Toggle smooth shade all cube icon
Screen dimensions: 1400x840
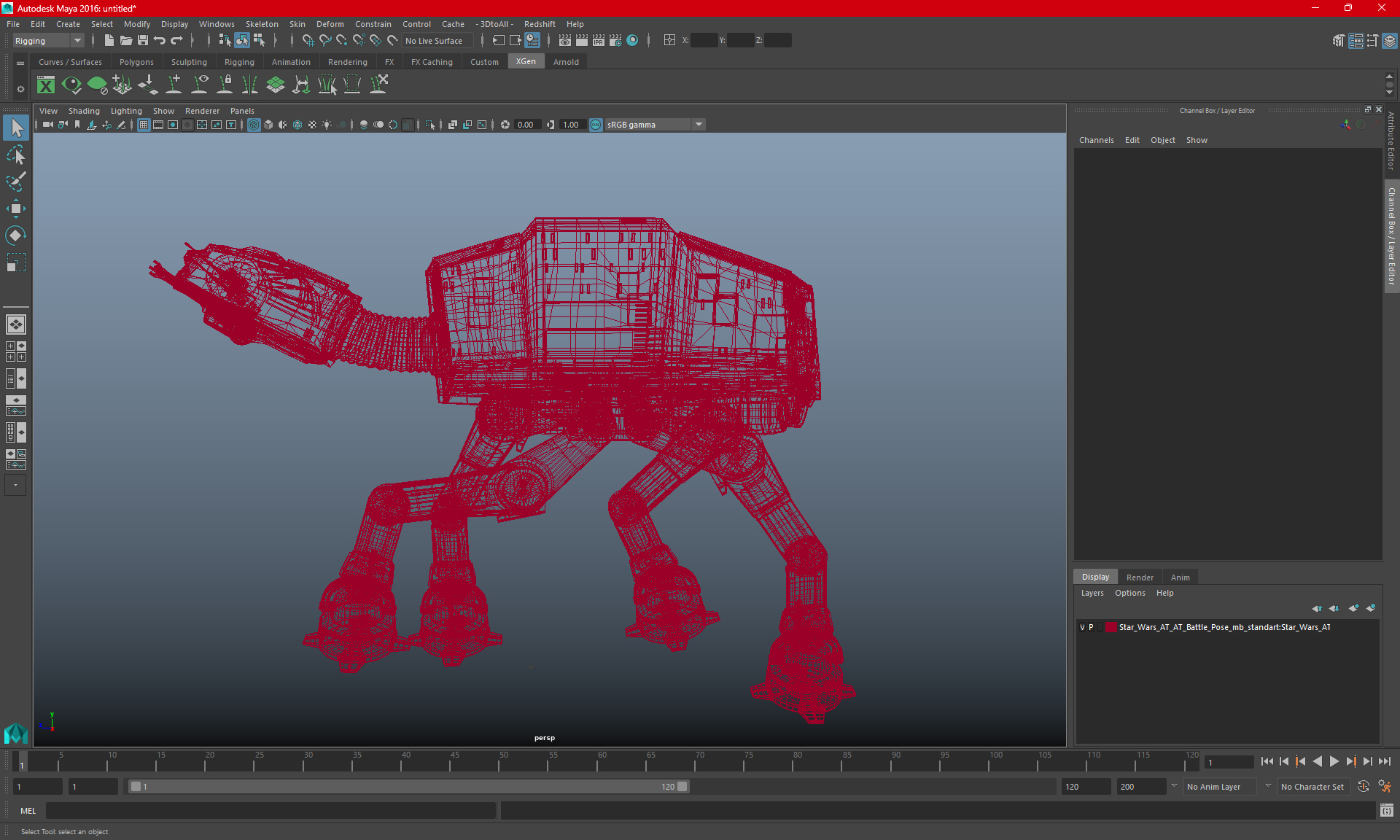coord(268,125)
